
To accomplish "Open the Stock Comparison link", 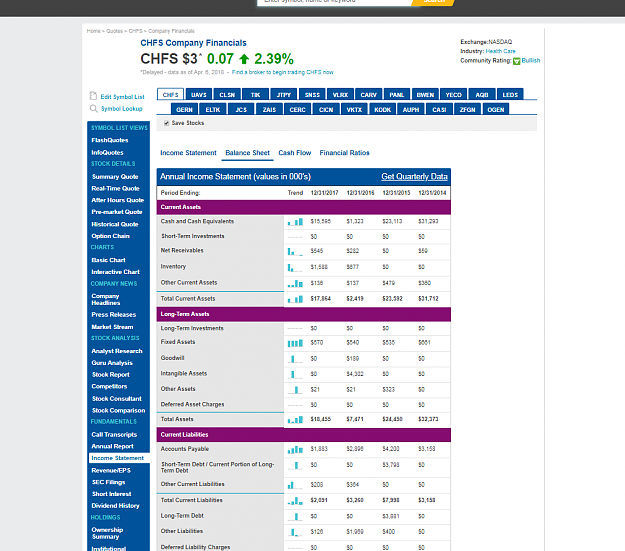I will pos(118,411).
